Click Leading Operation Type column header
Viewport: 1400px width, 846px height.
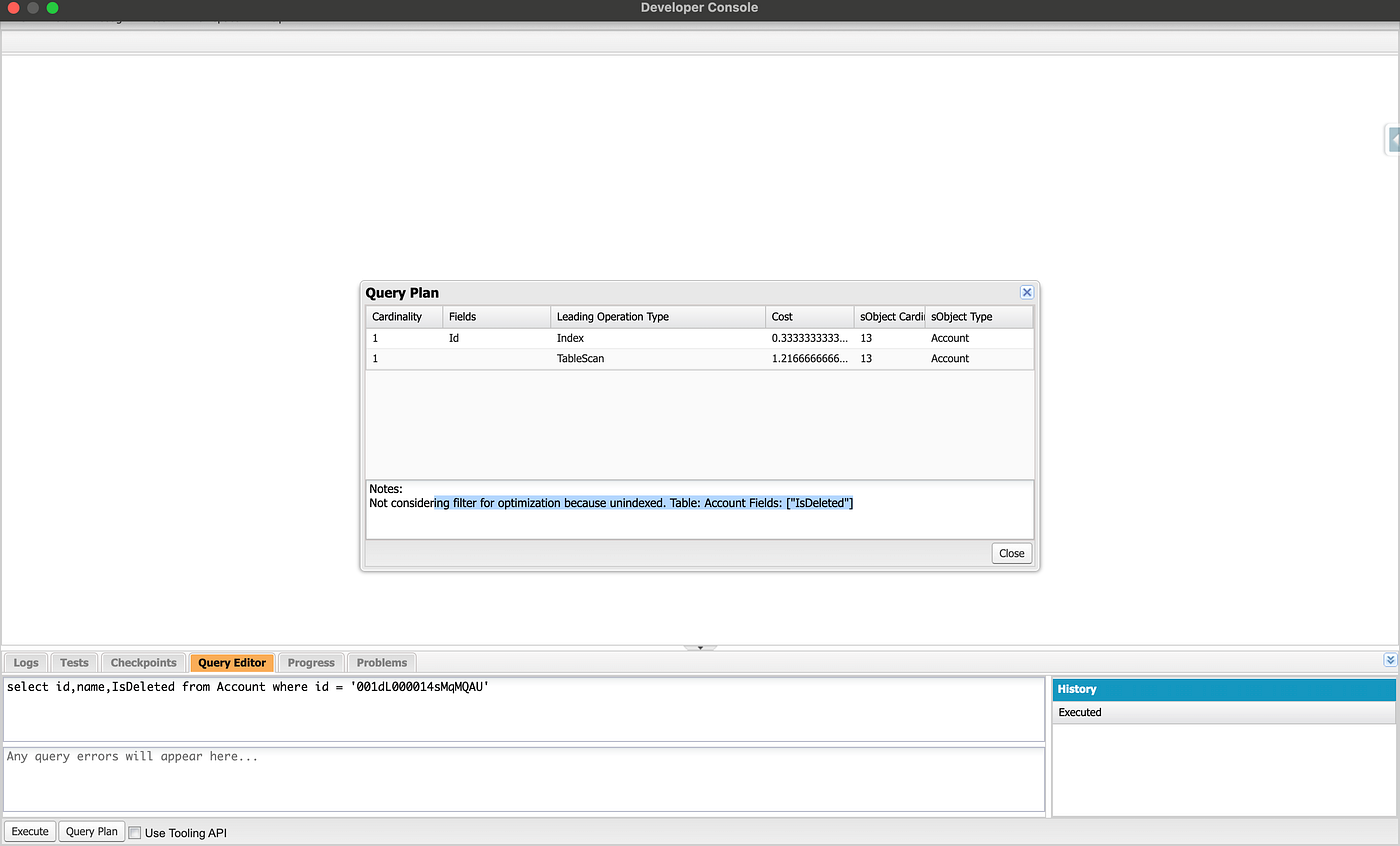click(658, 317)
